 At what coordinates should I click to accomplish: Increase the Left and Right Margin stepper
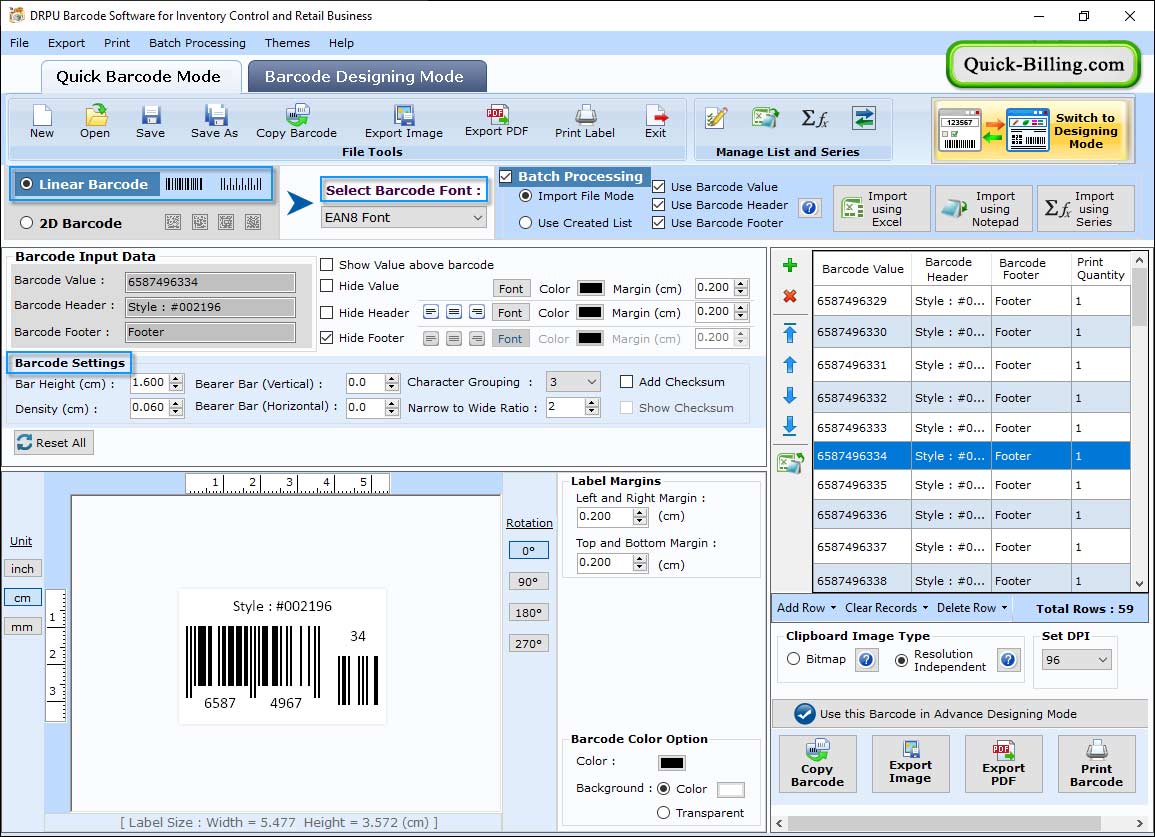(640, 512)
